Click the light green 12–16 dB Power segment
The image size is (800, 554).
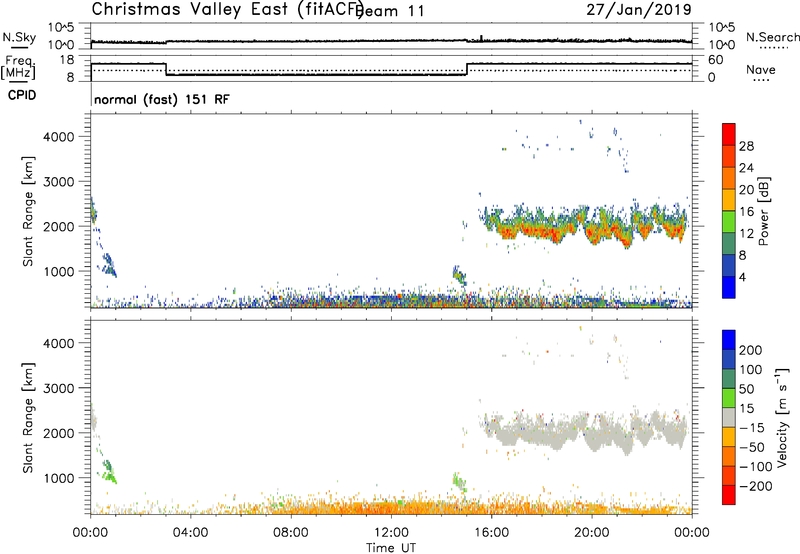click(729, 221)
